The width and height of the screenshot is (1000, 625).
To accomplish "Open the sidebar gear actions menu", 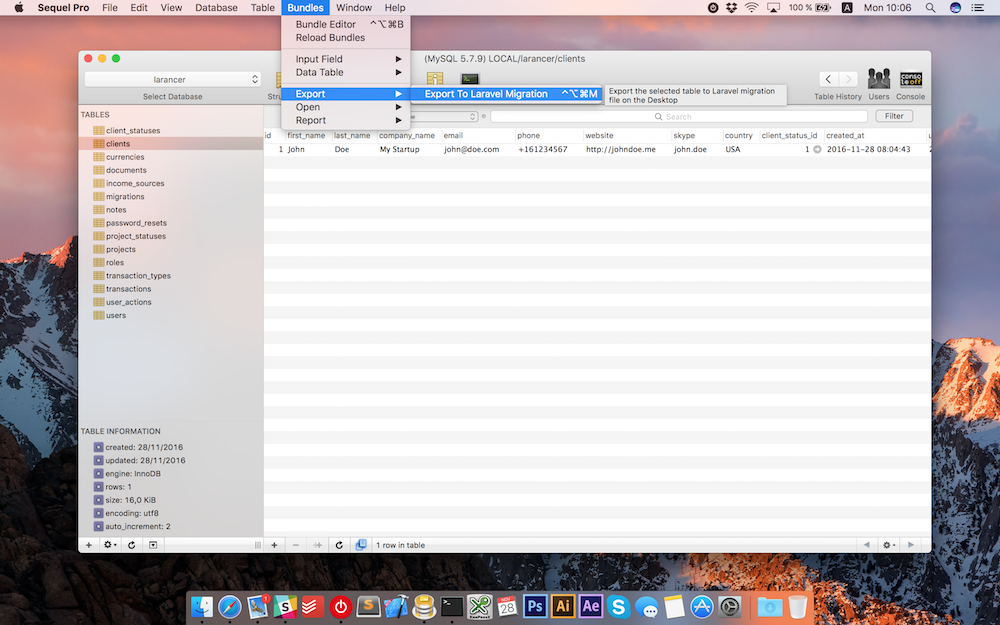I will (110, 545).
